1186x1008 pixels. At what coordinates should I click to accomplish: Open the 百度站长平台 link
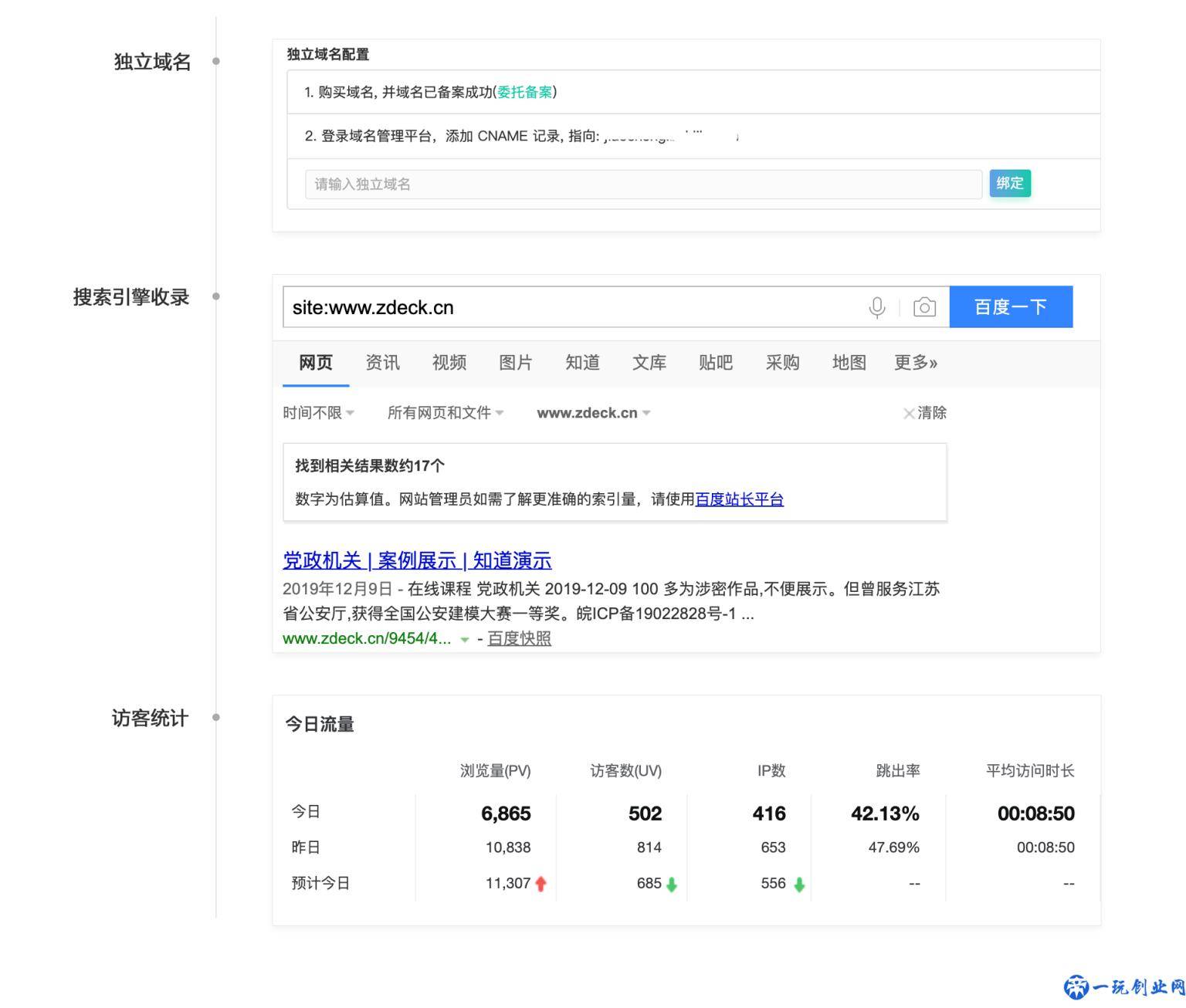click(739, 499)
